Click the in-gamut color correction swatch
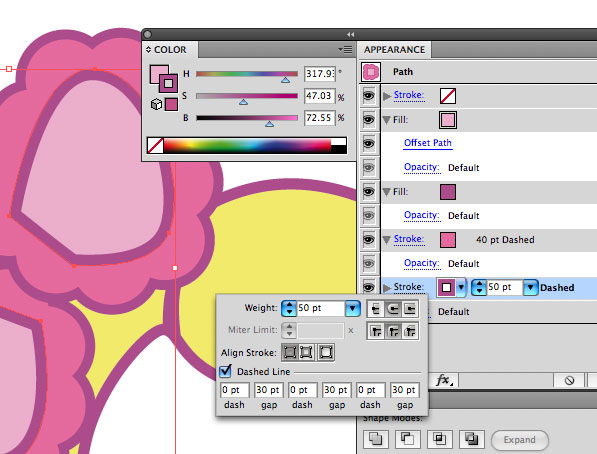 (171, 104)
